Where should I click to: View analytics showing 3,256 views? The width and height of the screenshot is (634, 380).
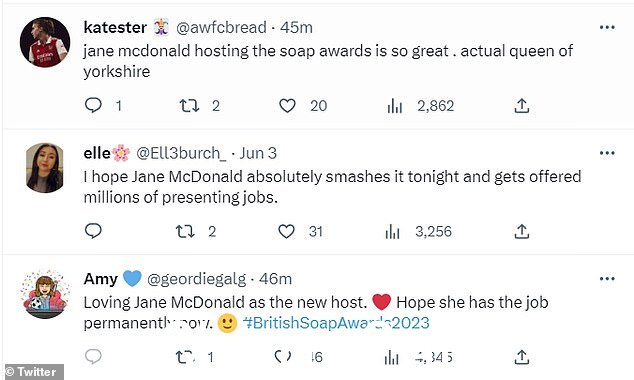click(393, 232)
